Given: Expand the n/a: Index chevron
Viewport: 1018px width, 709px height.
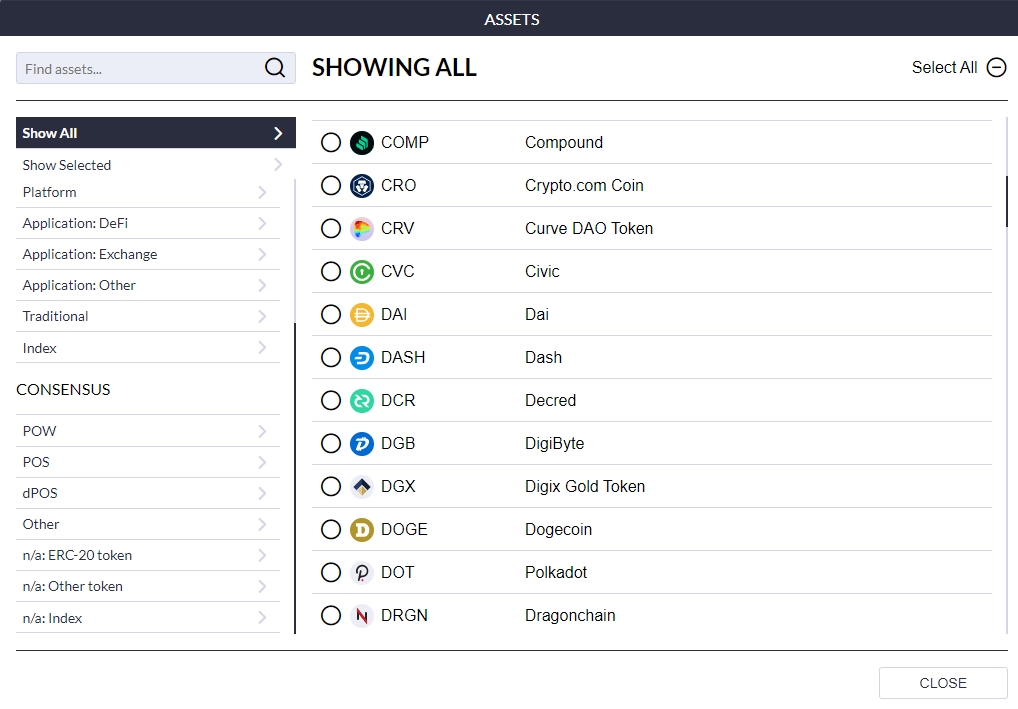Looking at the screenshot, I should coord(262,617).
